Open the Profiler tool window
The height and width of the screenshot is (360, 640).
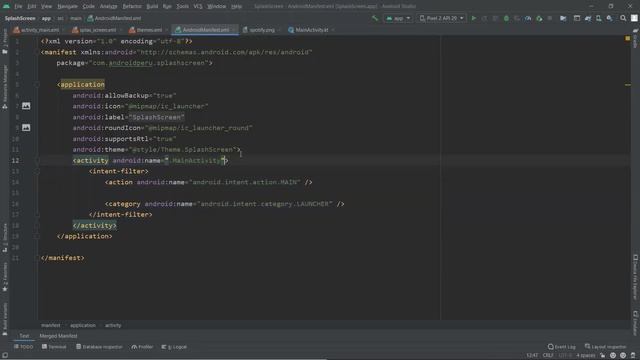142,347
